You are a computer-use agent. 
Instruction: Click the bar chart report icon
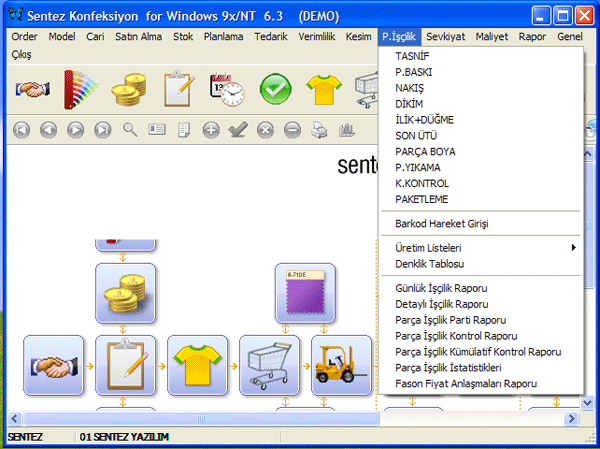click(347, 130)
